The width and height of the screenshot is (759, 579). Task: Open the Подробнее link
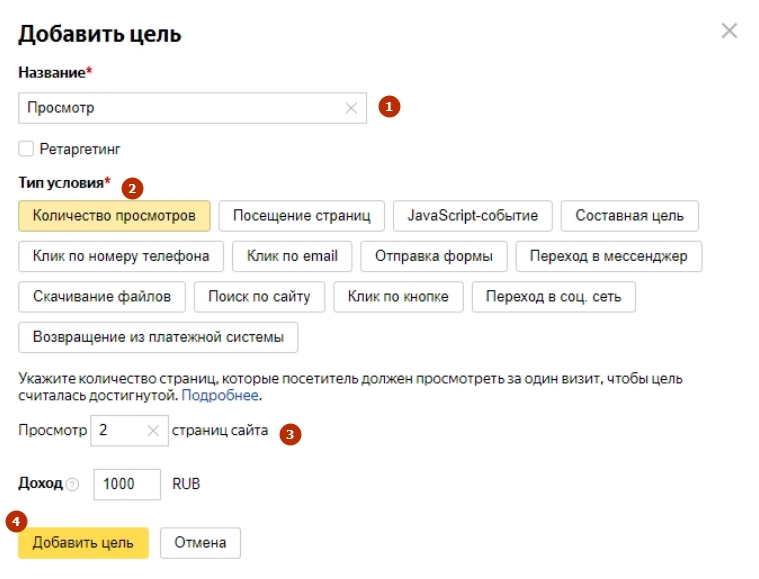220,396
